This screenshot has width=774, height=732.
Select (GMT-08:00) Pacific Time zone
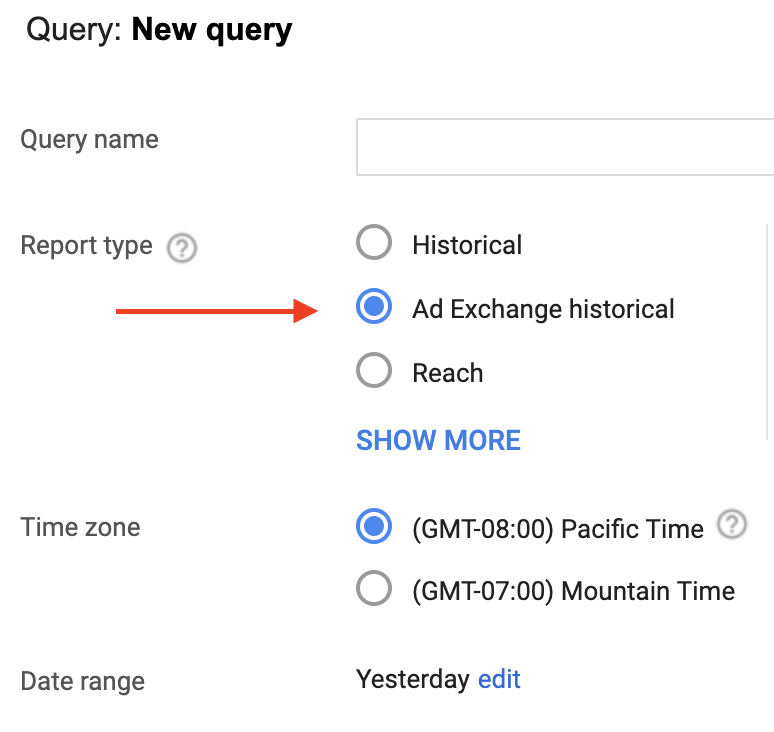point(374,526)
